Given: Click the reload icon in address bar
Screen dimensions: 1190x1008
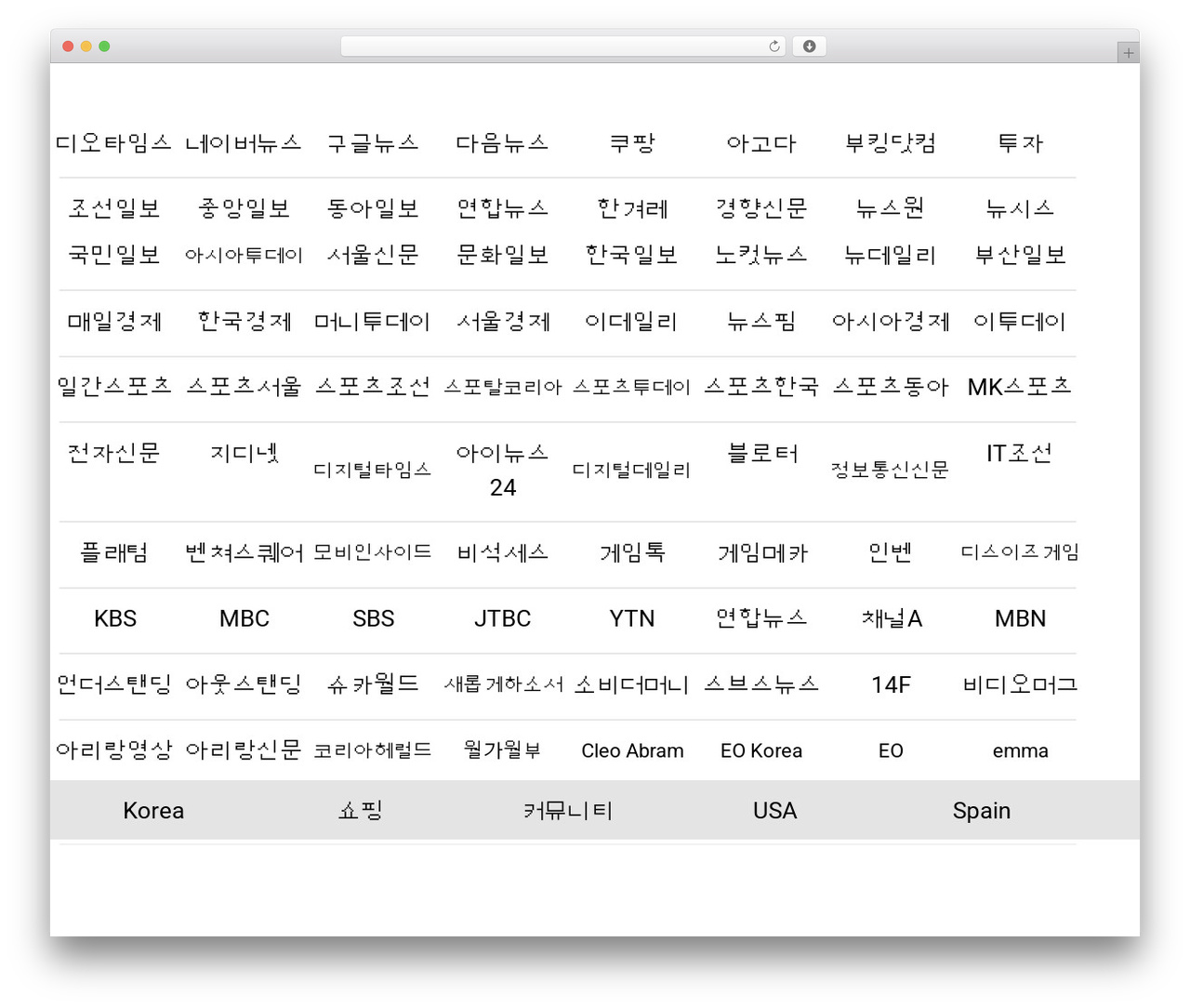Looking at the screenshot, I should (774, 46).
